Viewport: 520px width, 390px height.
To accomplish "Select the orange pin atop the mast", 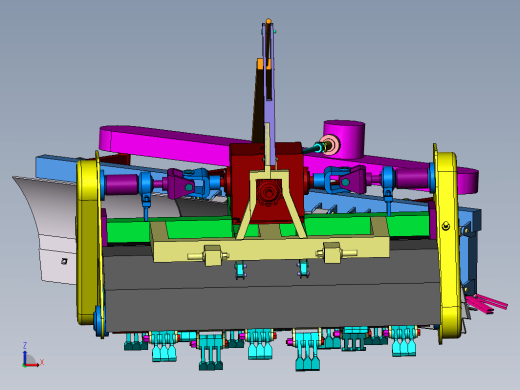I will (x=268, y=22).
